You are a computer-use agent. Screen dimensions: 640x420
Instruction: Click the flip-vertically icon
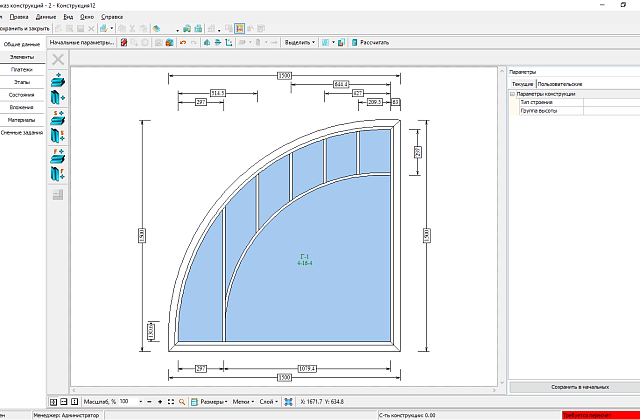[x=218, y=42]
